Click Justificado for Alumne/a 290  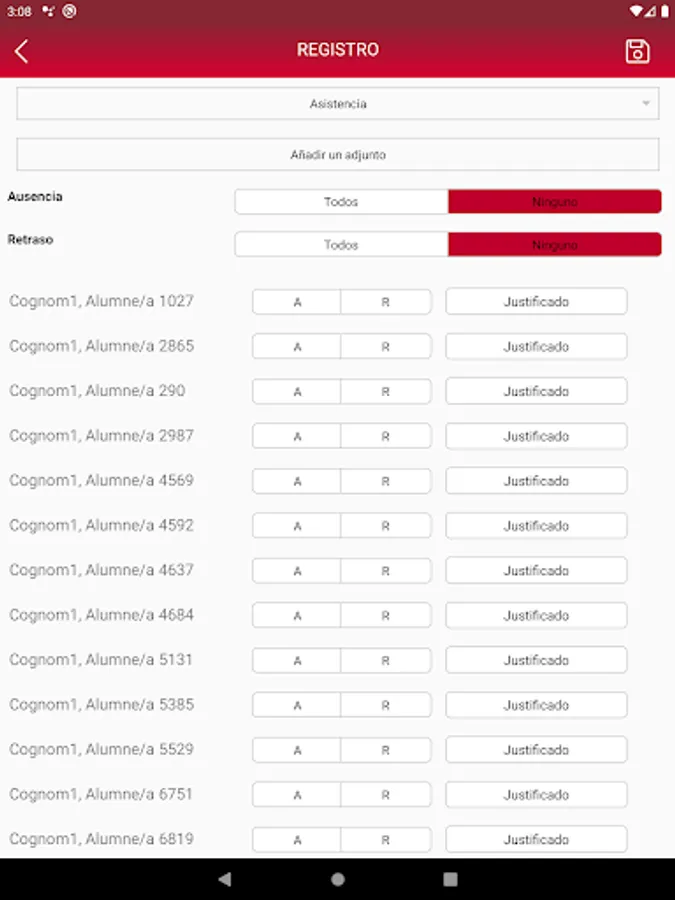(536, 392)
